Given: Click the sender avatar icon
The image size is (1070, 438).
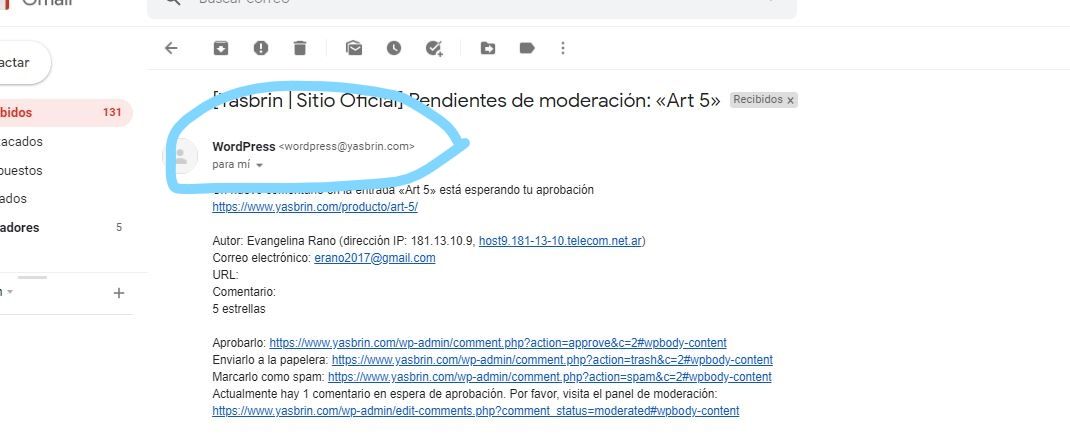Looking at the screenshot, I should (181, 156).
